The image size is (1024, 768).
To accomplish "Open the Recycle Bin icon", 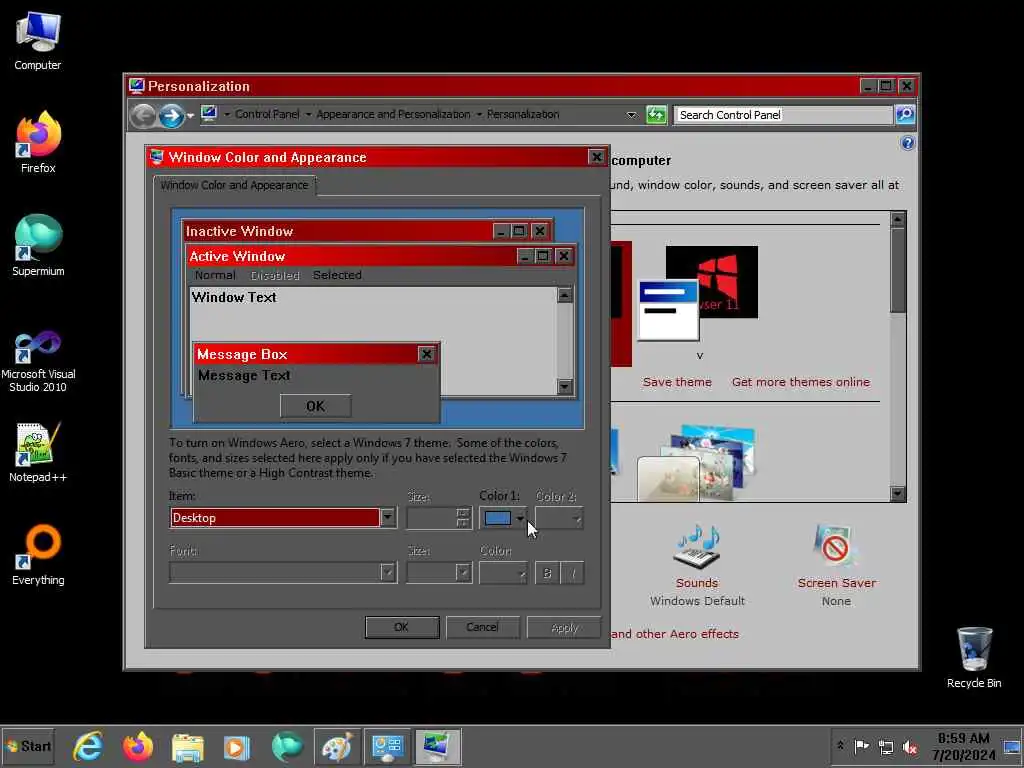I will coord(974,658).
